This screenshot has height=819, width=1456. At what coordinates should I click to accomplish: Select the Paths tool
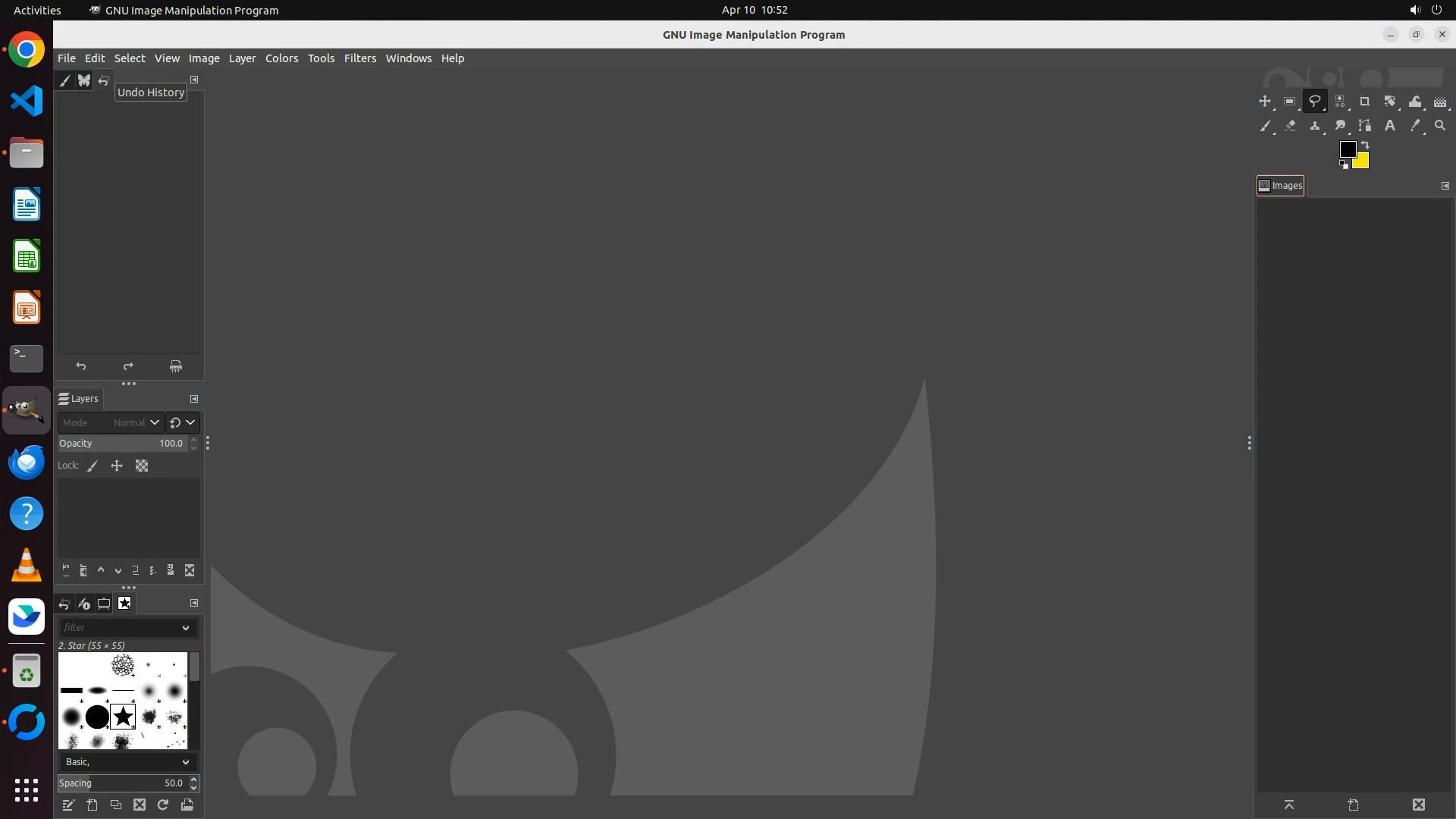(x=1365, y=126)
